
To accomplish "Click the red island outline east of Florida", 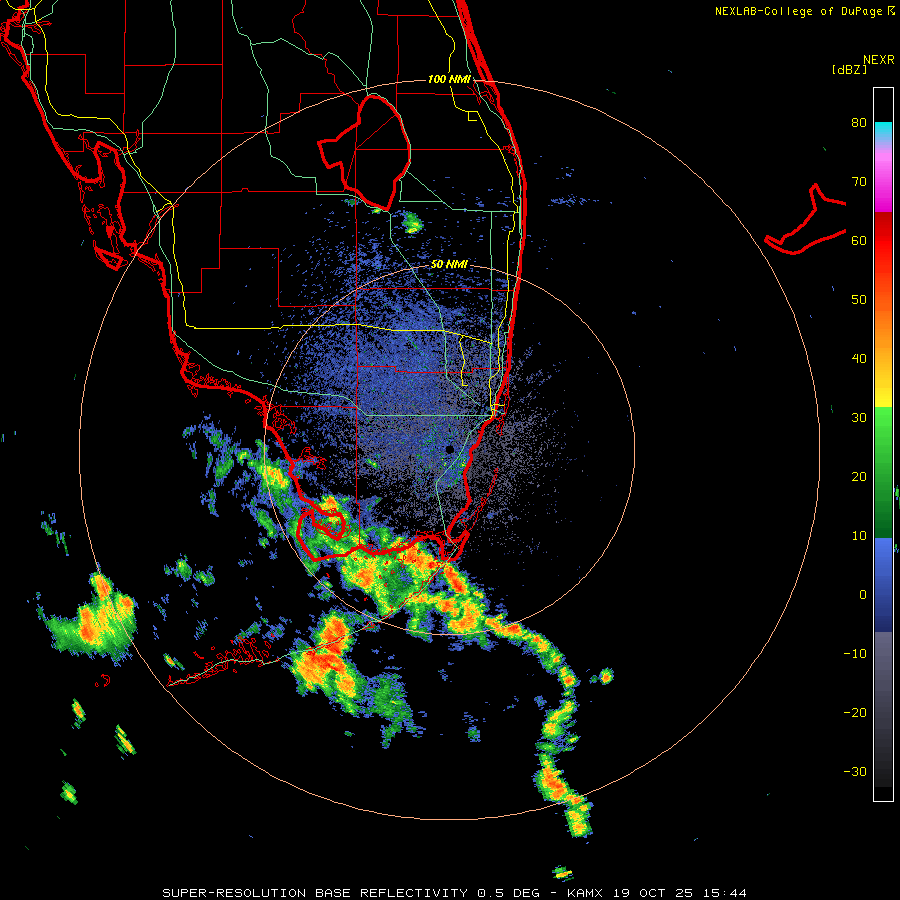I will point(806,221).
